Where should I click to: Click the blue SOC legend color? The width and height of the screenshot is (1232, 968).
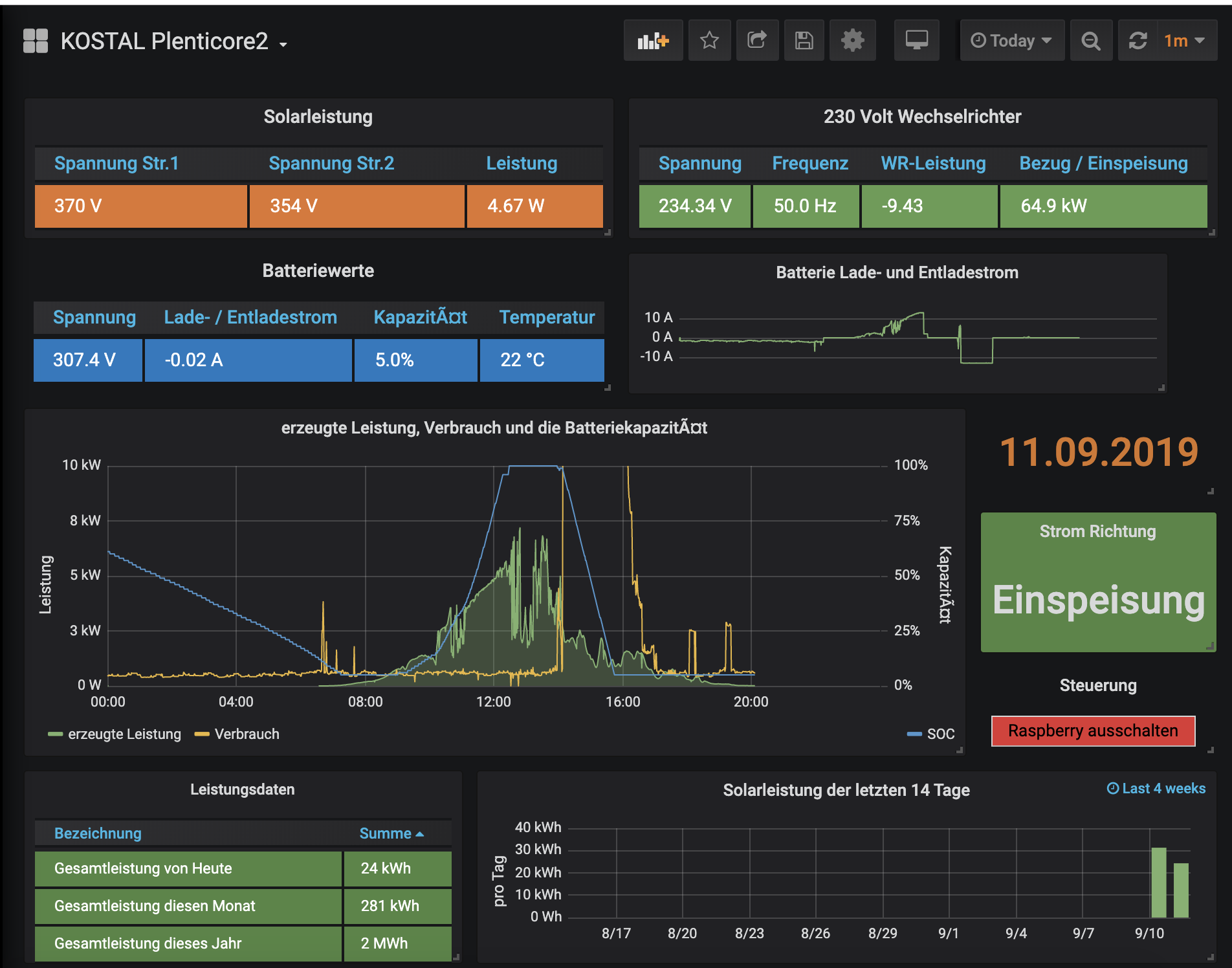pyautogui.click(x=914, y=734)
